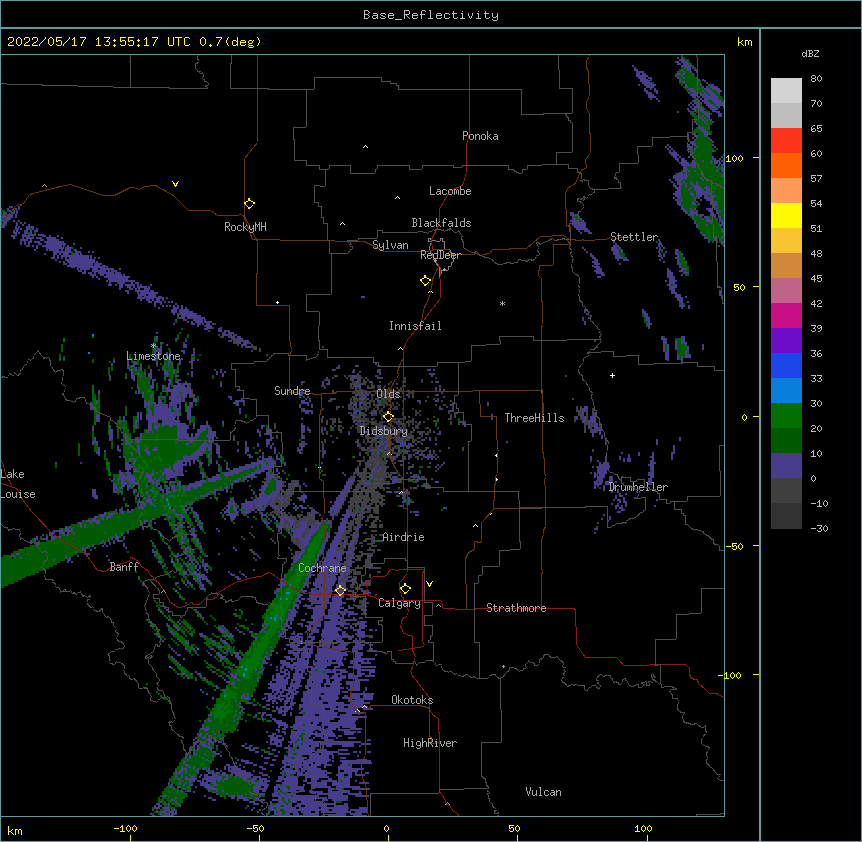Click the HighRiver label
The height and width of the screenshot is (842, 862).
(430, 743)
